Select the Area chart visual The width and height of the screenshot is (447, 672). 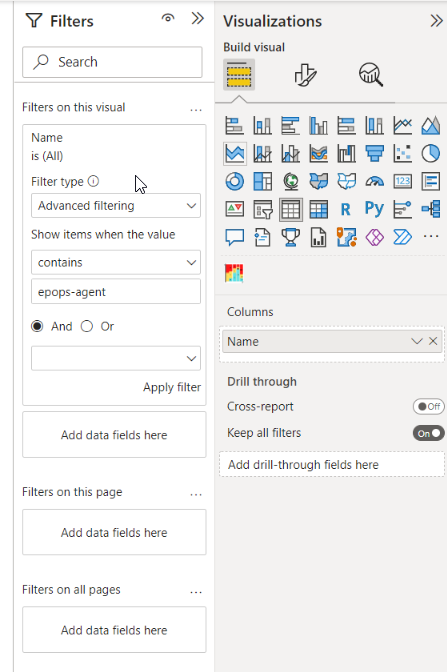431,126
